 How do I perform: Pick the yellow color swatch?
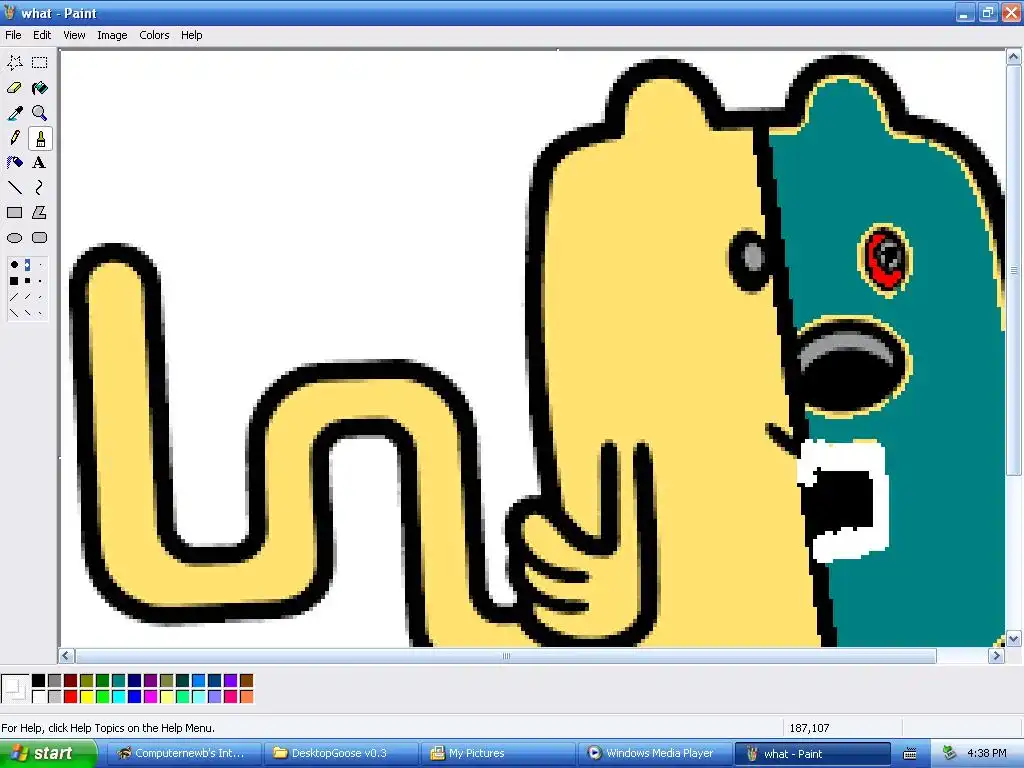coord(86,697)
